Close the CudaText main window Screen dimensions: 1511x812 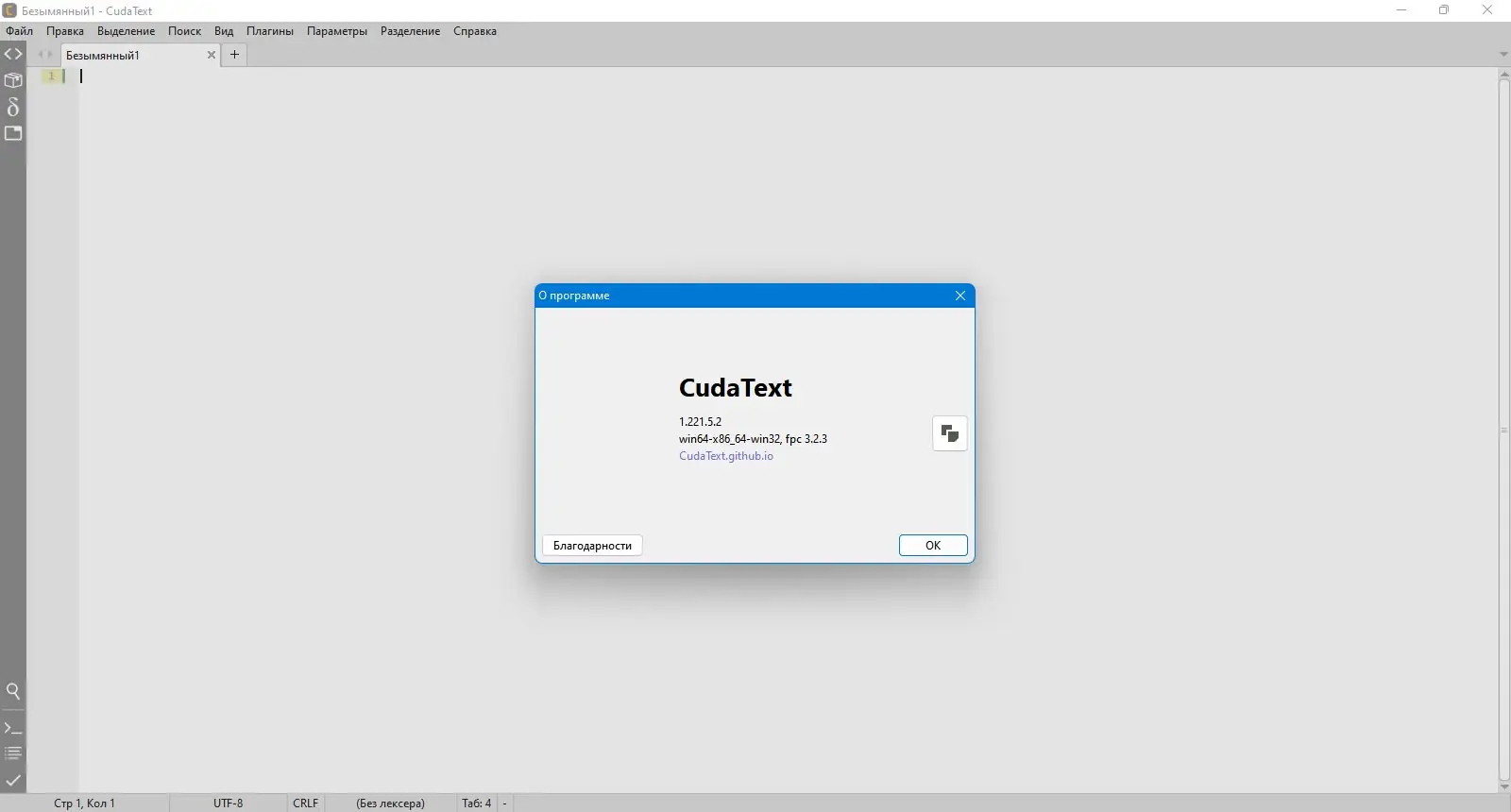(1487, 10)
